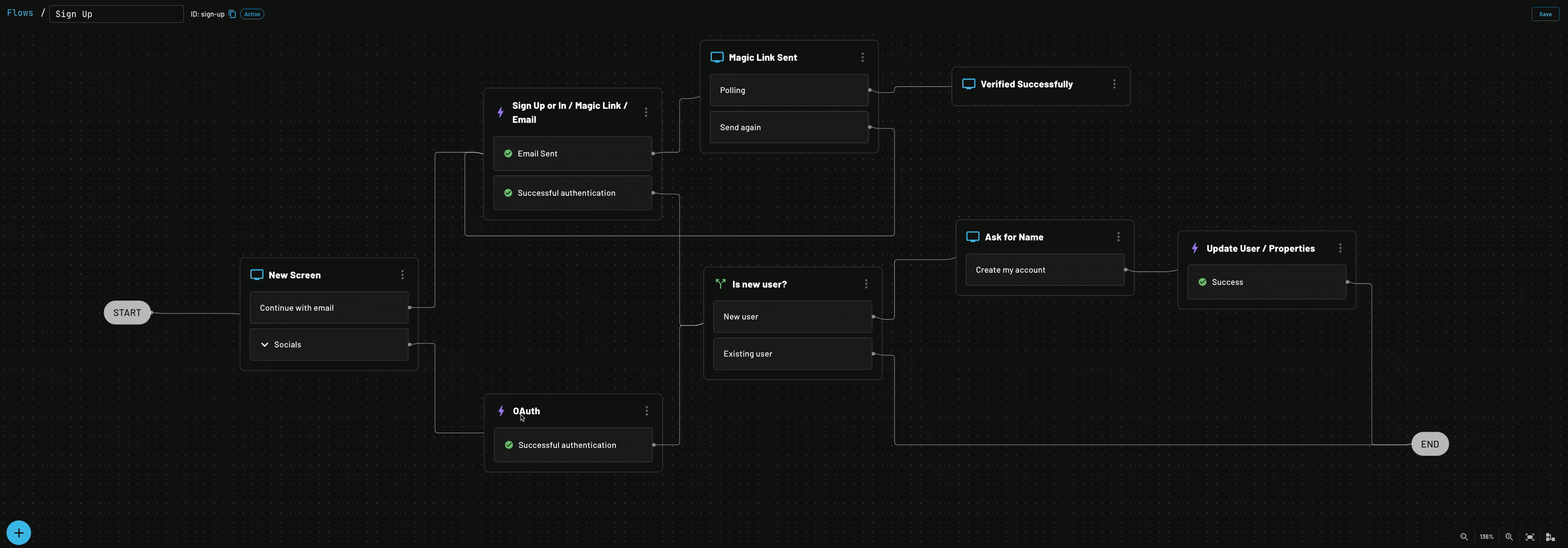Image resolution: width=1568 pixels, height=548 pixels.
Task: Click the Magic Link Sent screen icon
Action: pyautogui.click(x=717, y=57)
